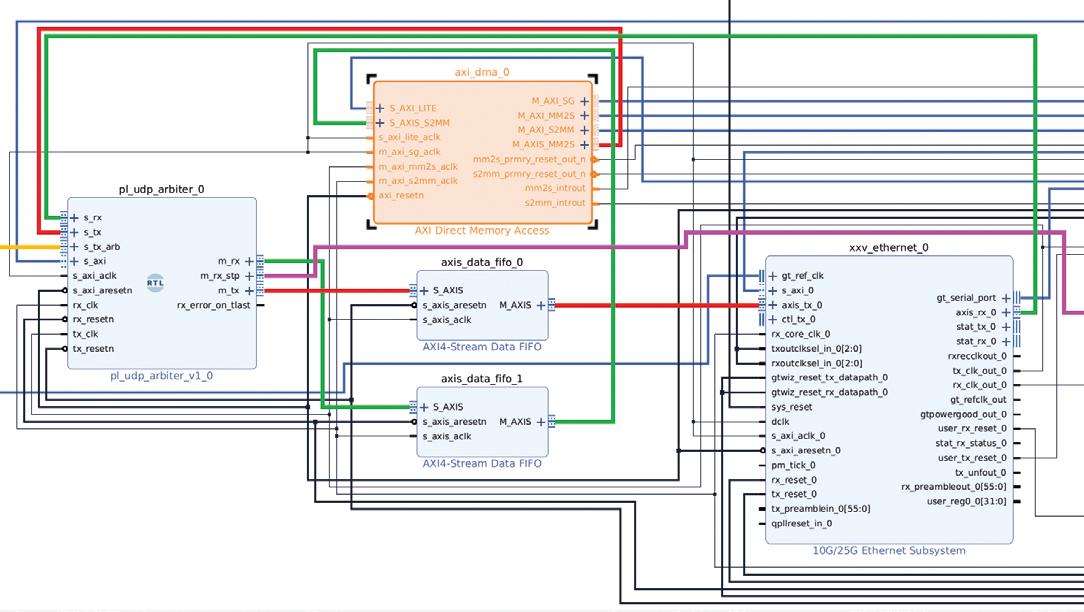
Task: Select the pl_udp_arbiter_0 block title
Action: 162,189
